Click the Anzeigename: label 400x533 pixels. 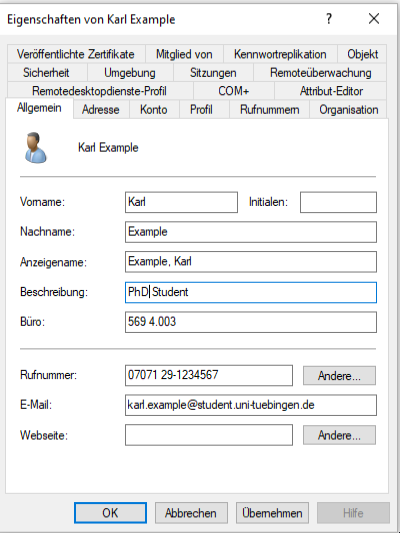tap(53, 262)
